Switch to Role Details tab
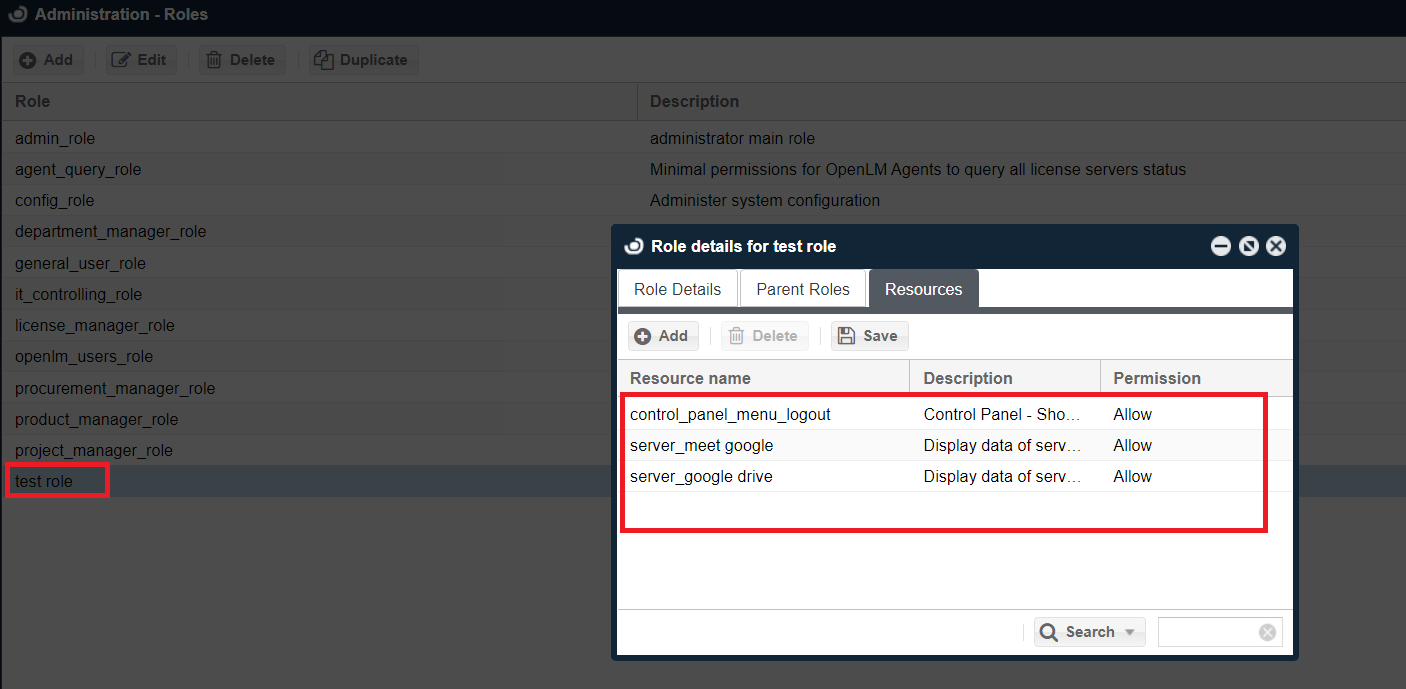1406x689 pixels. (x=677, y=289)
